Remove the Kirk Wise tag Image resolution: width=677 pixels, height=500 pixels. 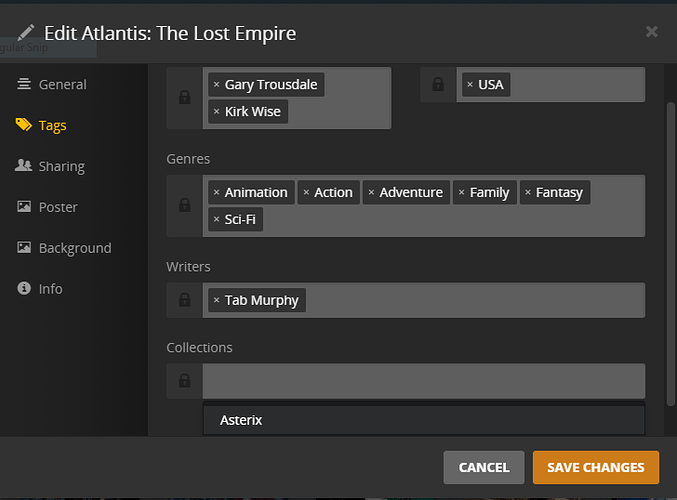216,111
